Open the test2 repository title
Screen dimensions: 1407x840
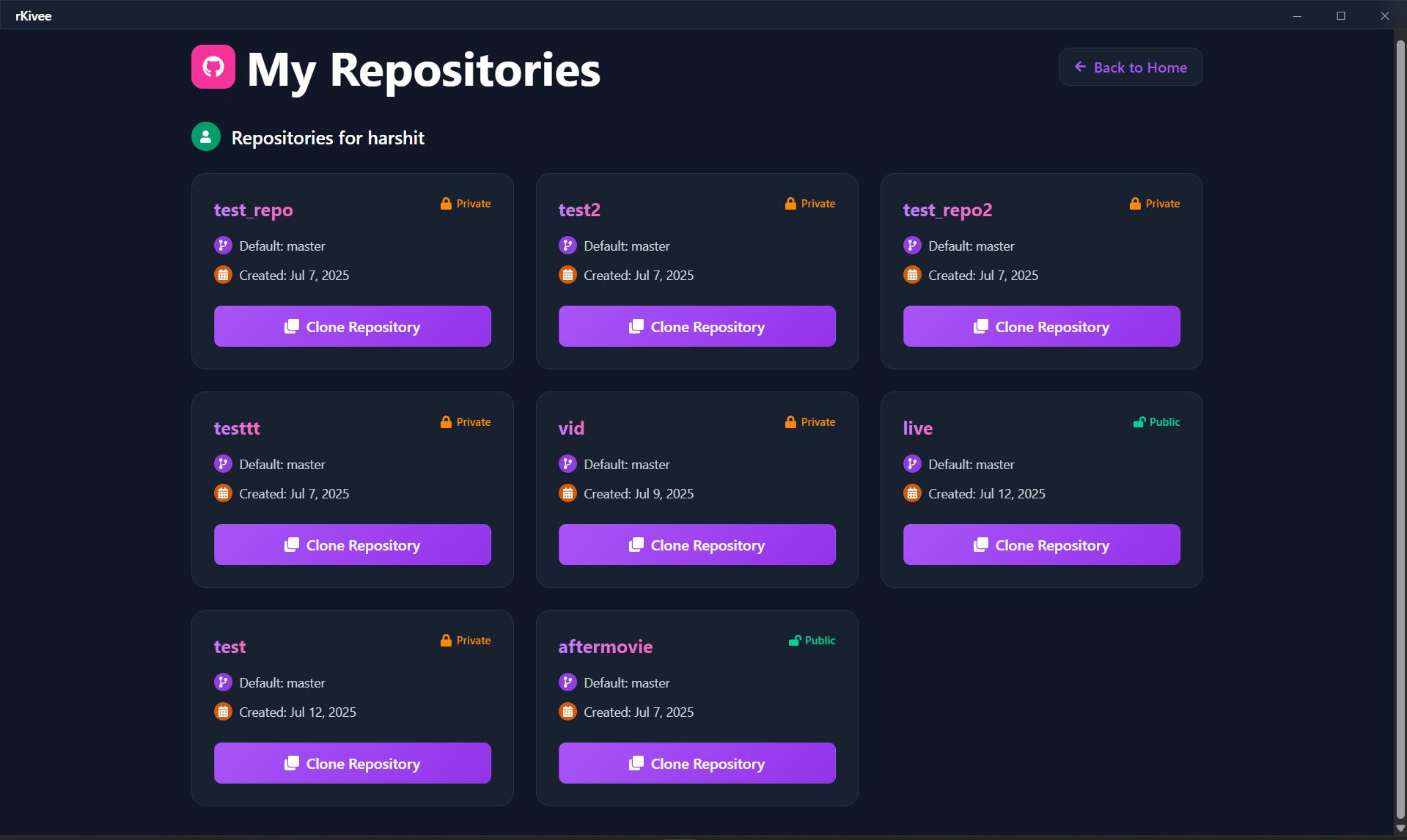click(x=579, y=210)
